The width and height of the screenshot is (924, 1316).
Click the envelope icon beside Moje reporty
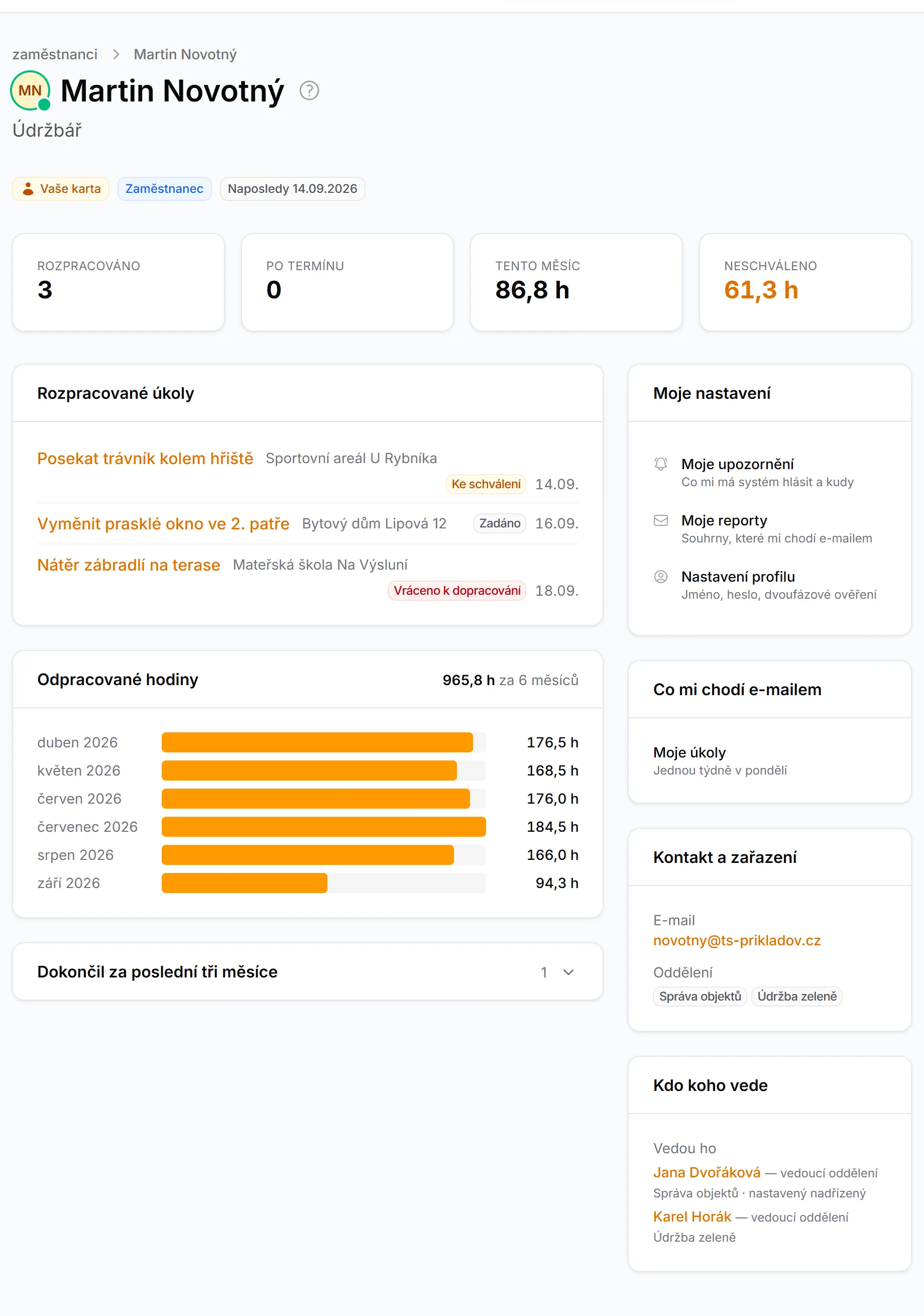point(660,520)
